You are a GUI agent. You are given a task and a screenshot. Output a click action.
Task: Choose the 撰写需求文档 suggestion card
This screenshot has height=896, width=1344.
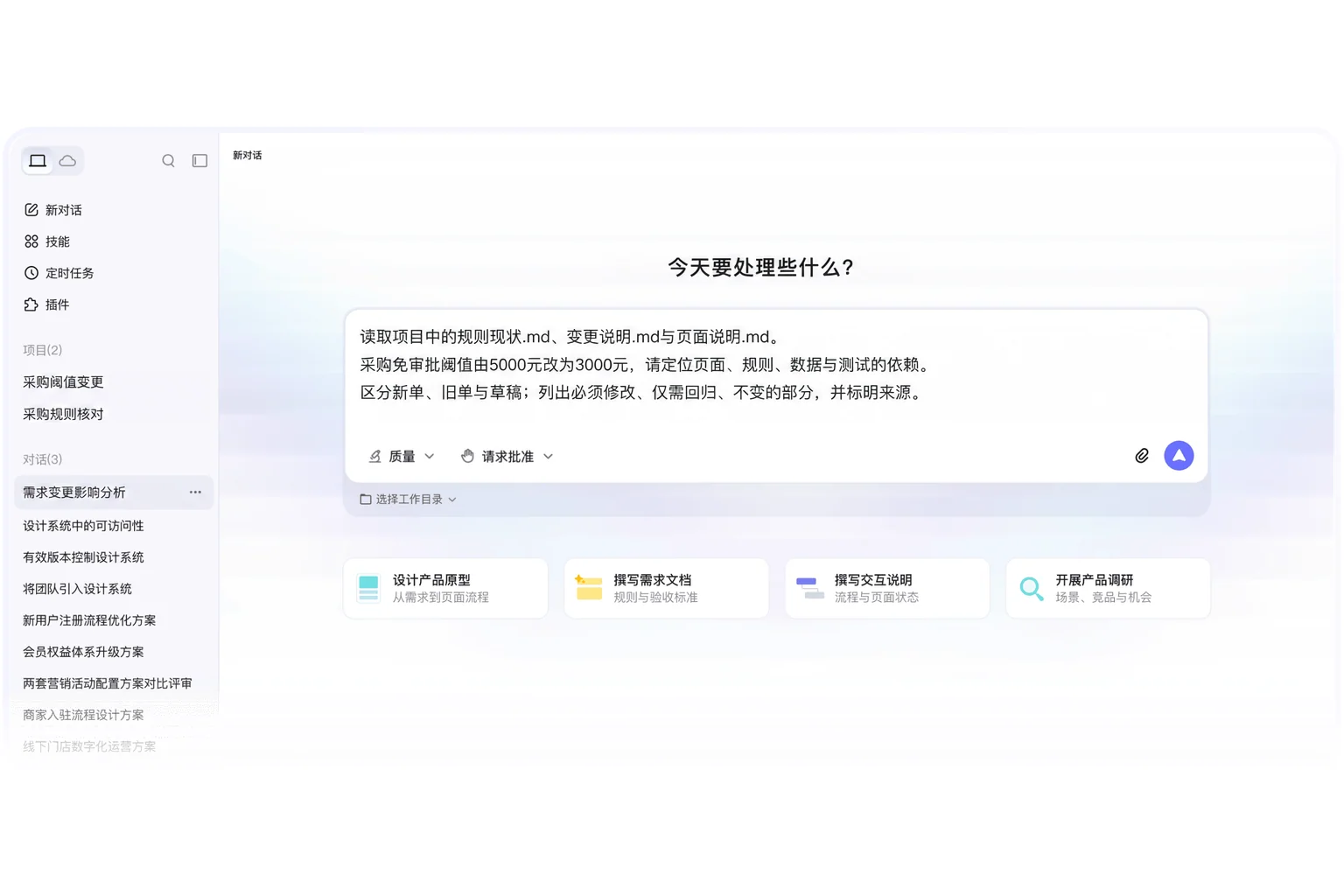pos(667,588)
